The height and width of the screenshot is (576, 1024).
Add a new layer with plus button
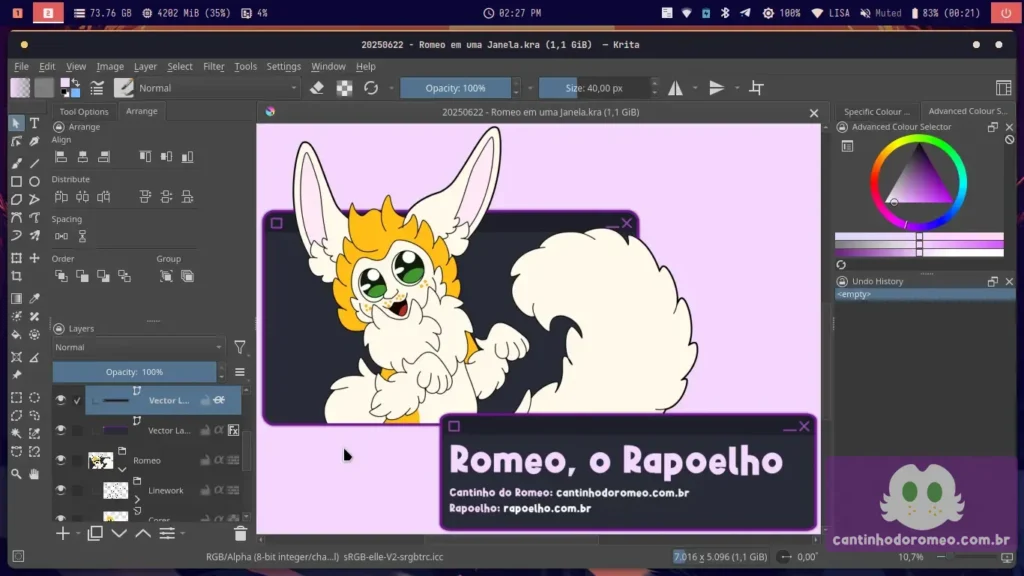point(63,534)
